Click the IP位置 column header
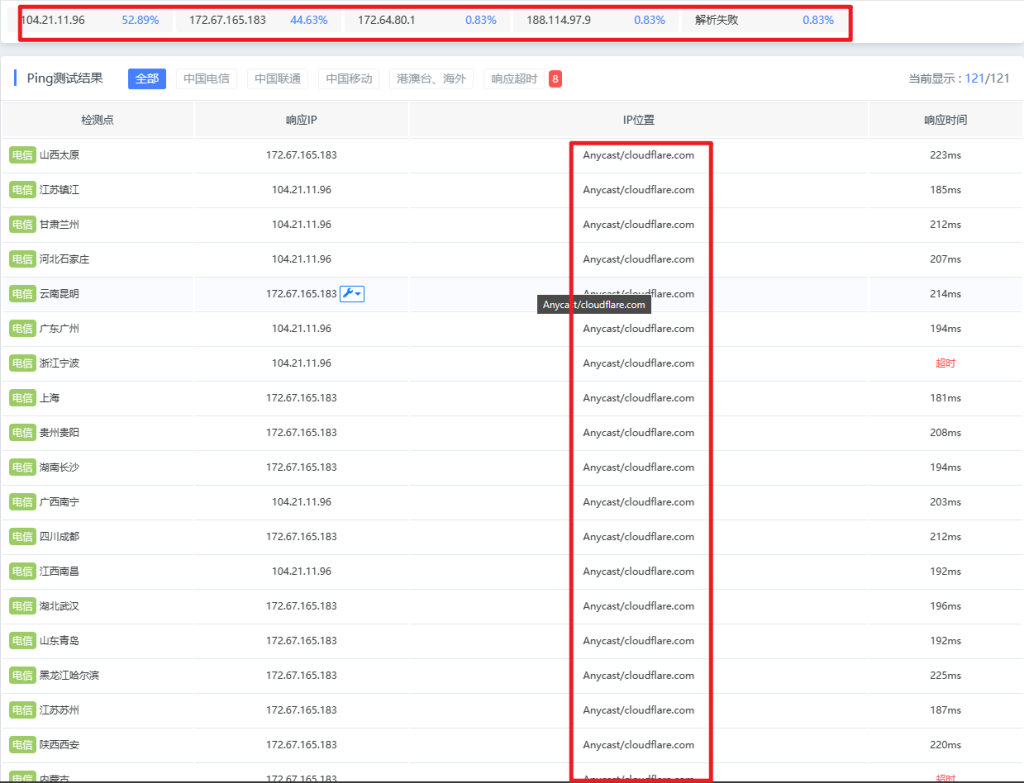The image size is (1024, 783). point(638,120)
